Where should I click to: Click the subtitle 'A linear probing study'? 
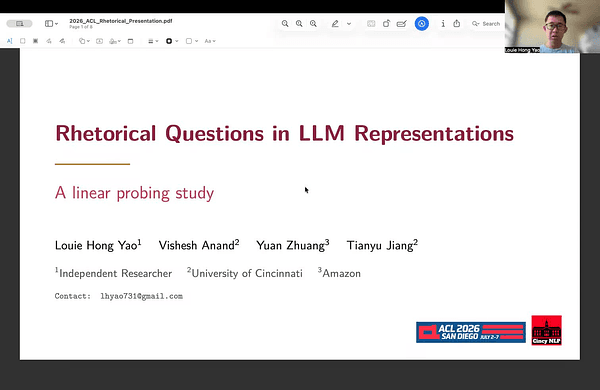tap(134, 193)
